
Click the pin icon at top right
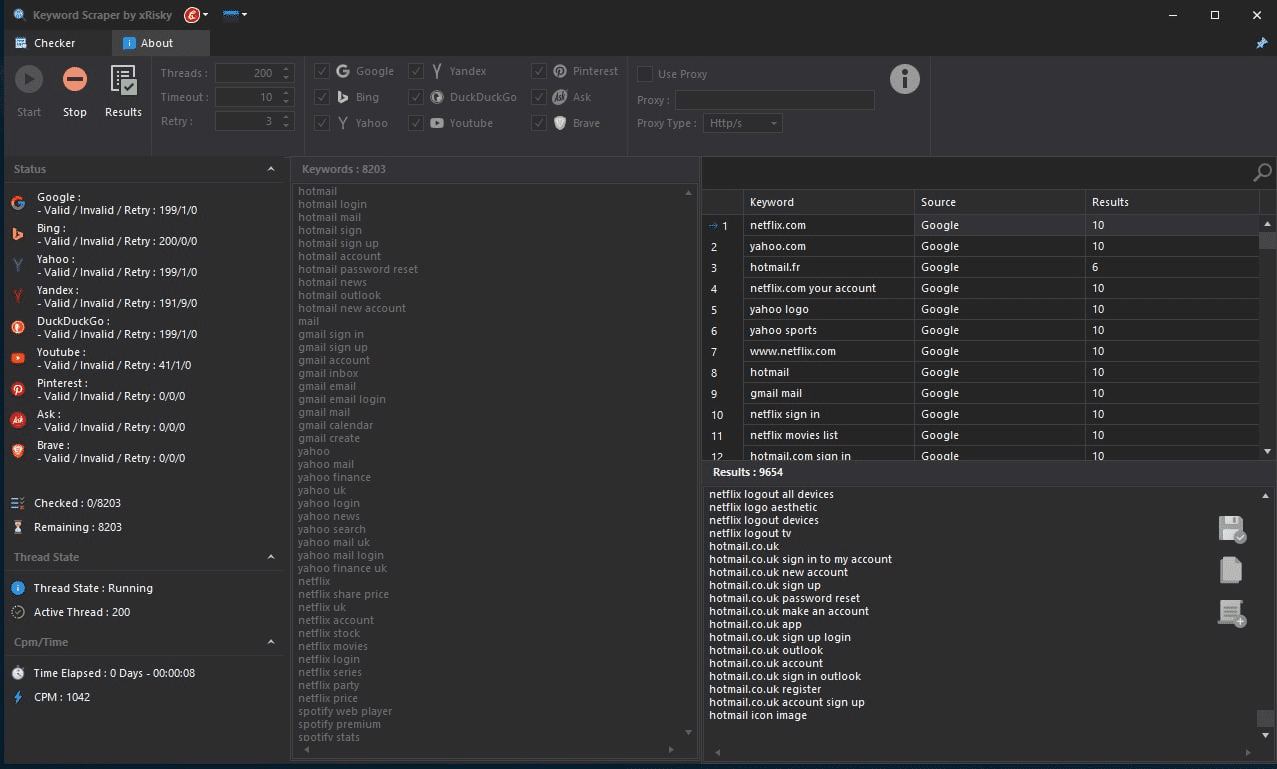pos(1261,44)
